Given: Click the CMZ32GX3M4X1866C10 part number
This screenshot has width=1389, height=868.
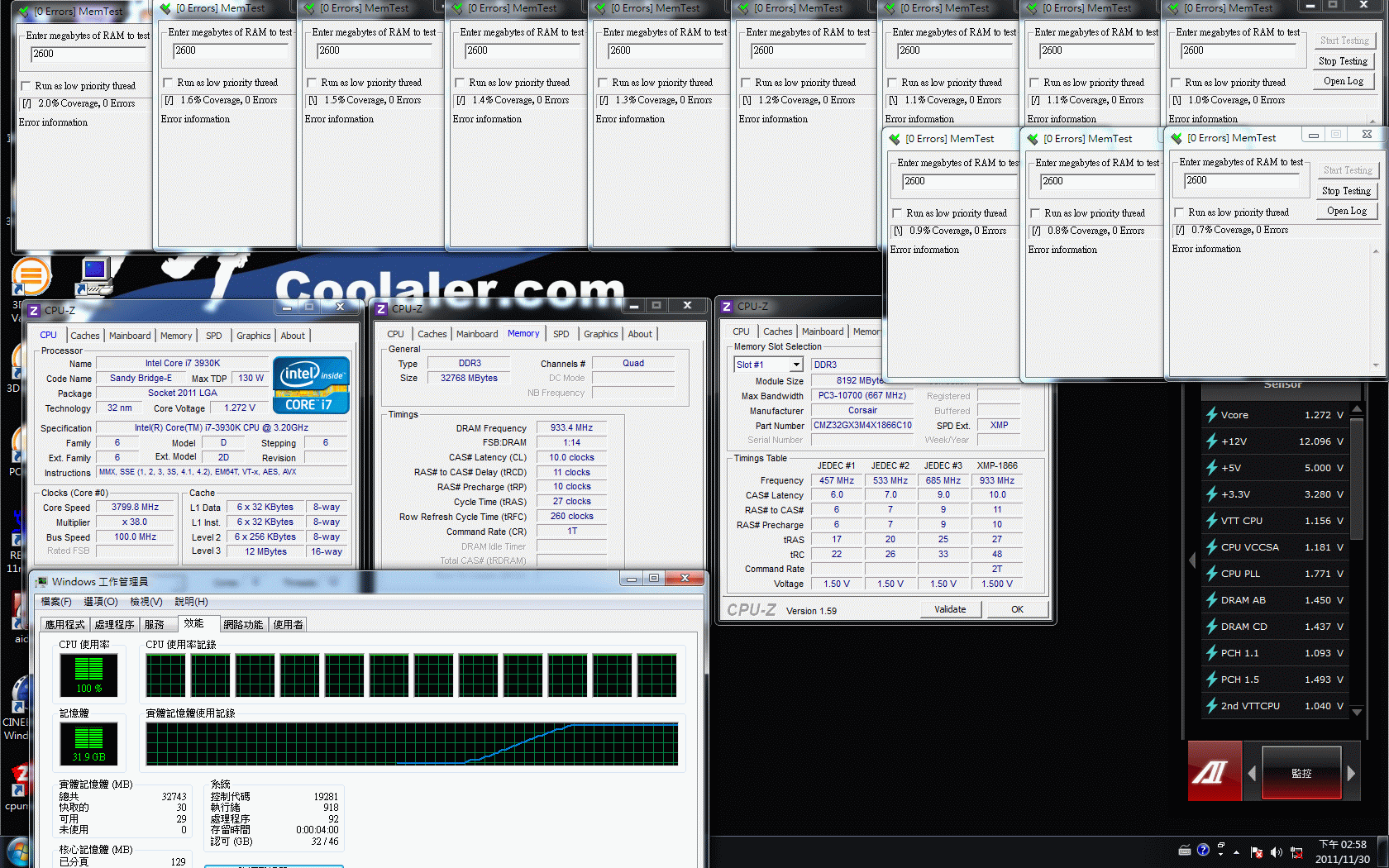Looking at the screenshot, I should click(862, 425).
